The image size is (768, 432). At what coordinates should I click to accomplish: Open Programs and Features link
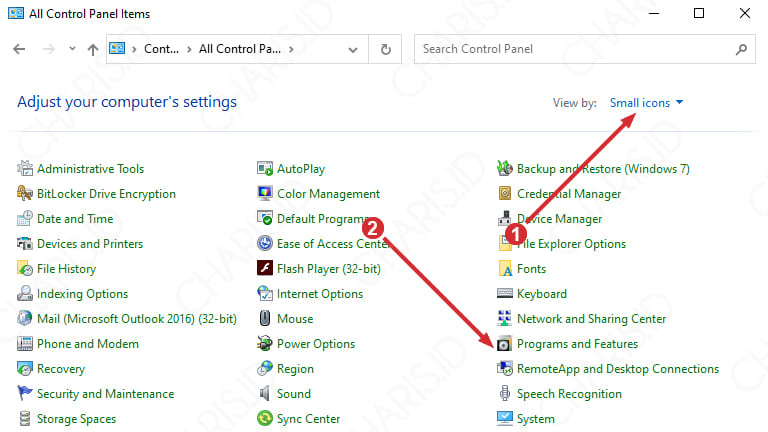[x=577, y=344]
